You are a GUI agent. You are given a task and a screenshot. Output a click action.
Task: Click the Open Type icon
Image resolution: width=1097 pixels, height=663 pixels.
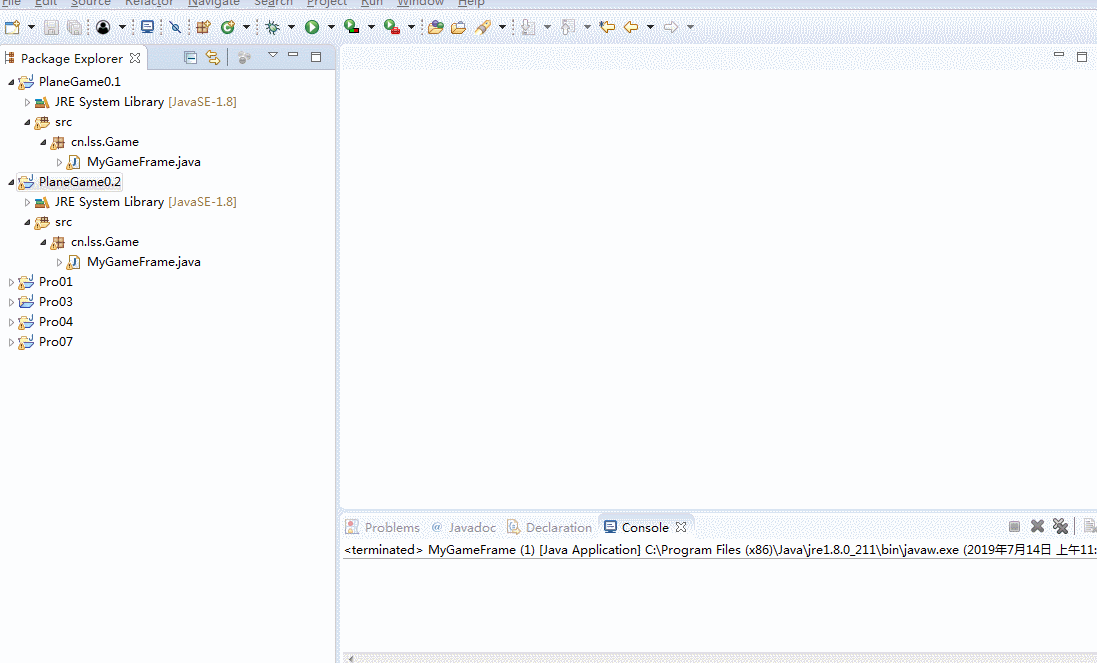point(436,27)
